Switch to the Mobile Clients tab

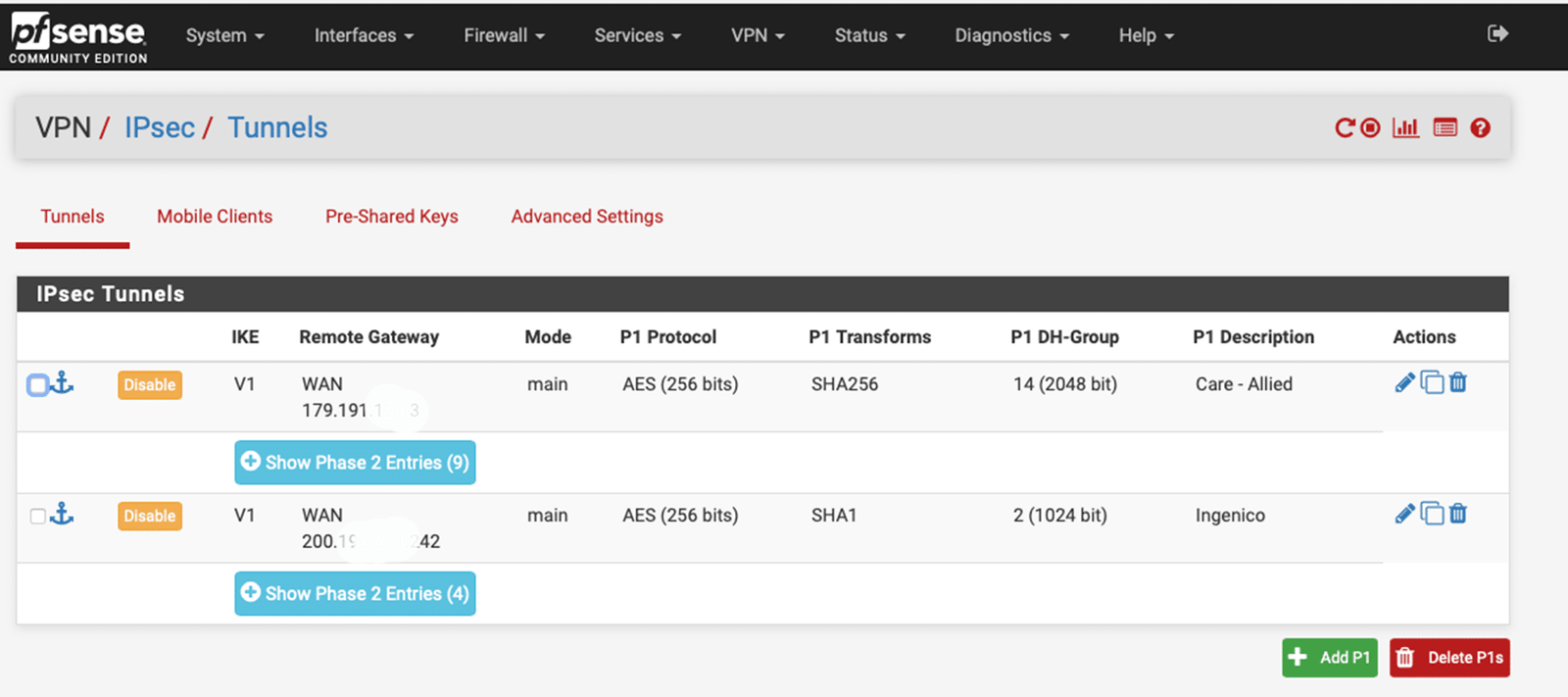click(215, 217)
